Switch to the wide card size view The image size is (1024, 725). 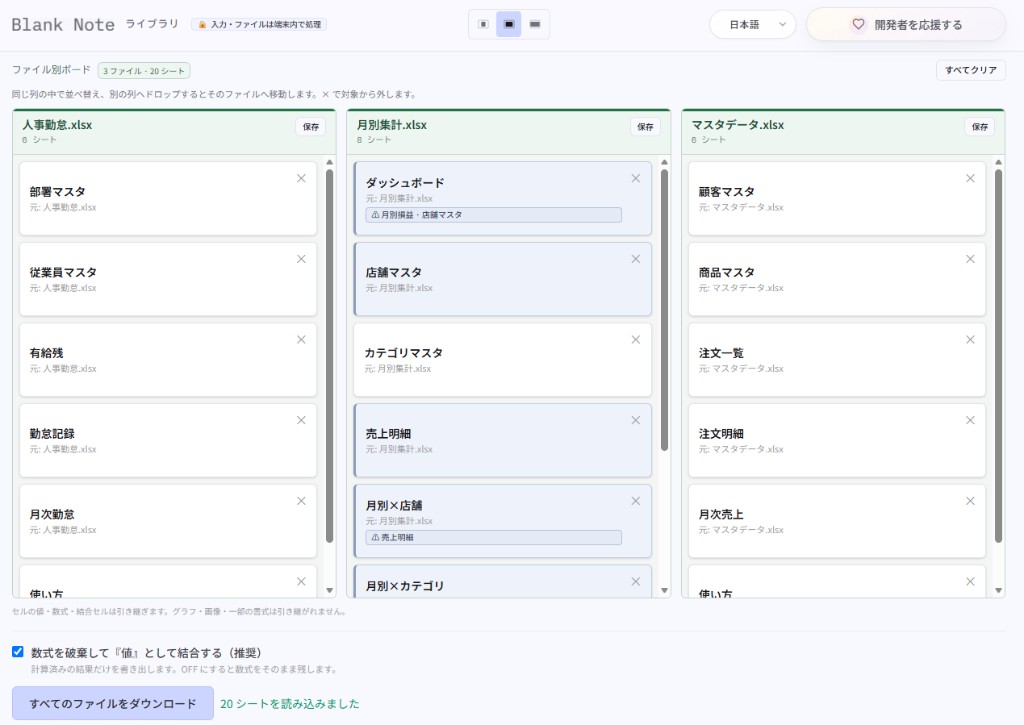point(535,24)
